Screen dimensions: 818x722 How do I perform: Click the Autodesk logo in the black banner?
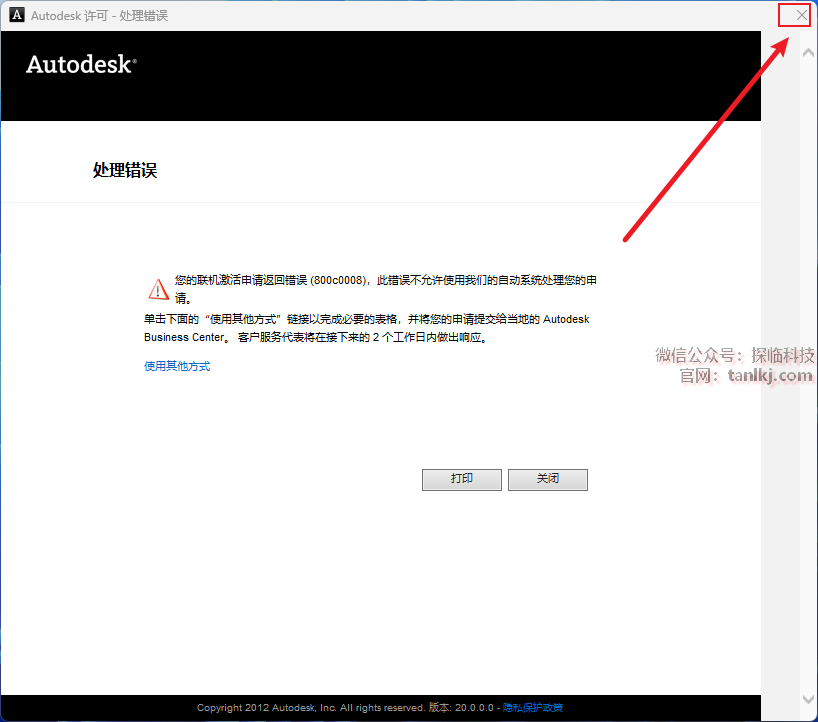pos(81,65)
